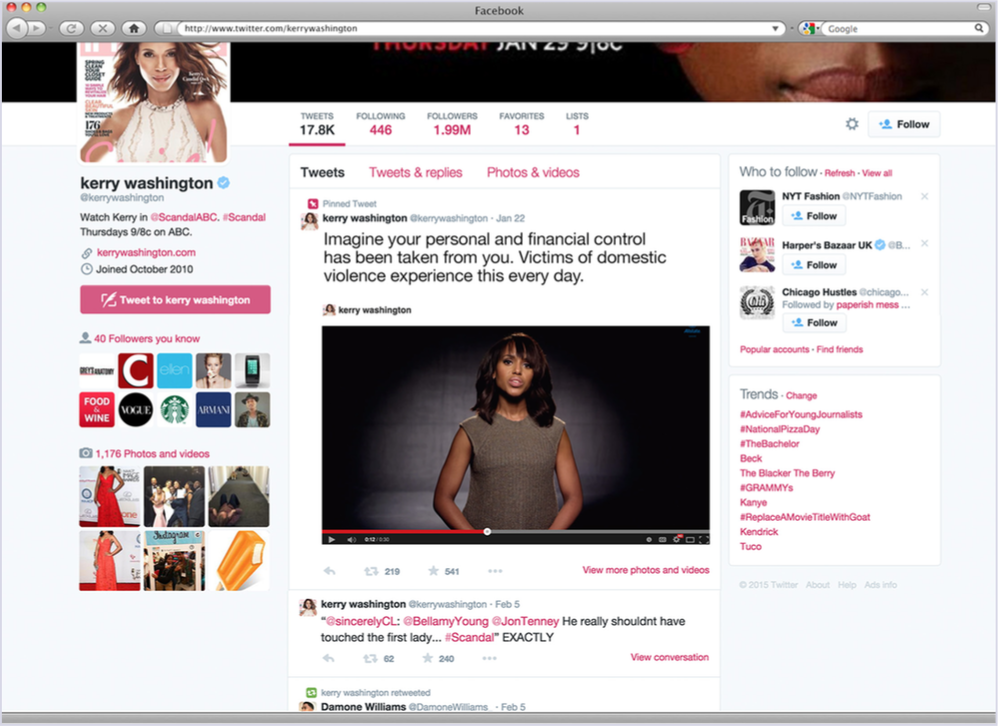998x726 pixels.
Task: Open the @ScandalABC mention in bio
Action: [x=184, y=217]
